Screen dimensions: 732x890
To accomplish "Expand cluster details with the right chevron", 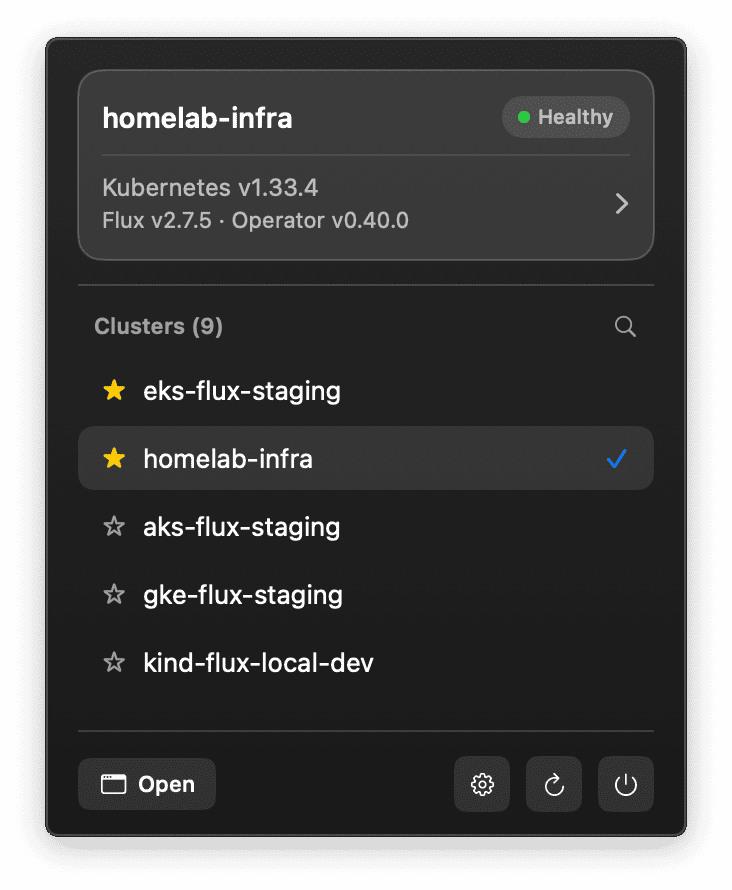I will (621, 203).
